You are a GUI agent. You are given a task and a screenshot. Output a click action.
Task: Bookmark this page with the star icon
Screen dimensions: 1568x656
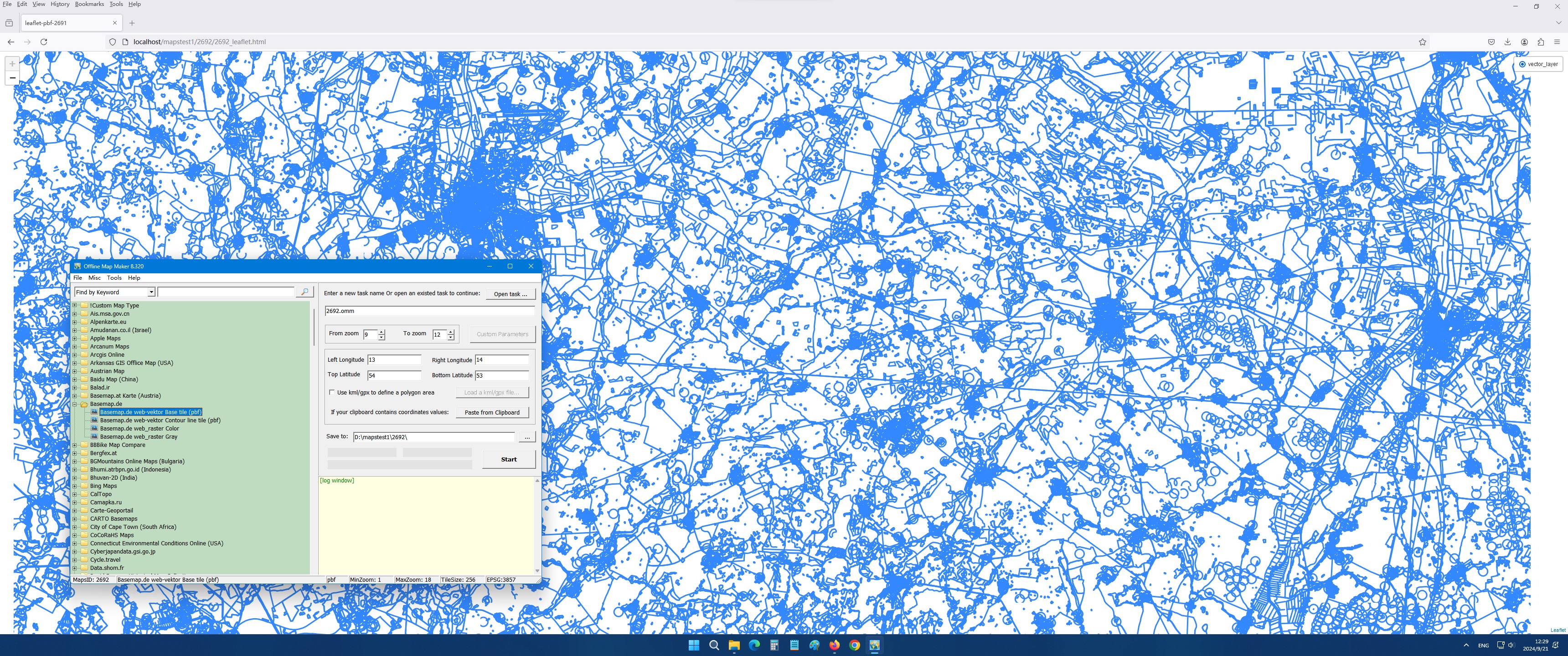coord(1423,42)
